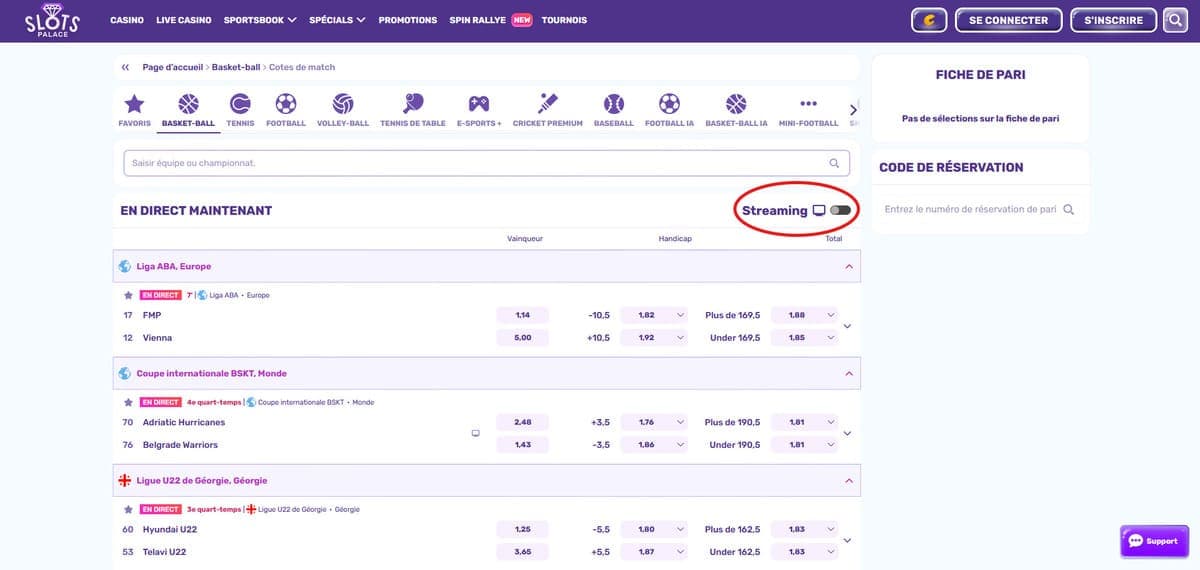Viewport: 1200px width, 570px height.
Task: Bet on Adriatic Hurricanes winner 2.48
Action: tap(523, 422)
